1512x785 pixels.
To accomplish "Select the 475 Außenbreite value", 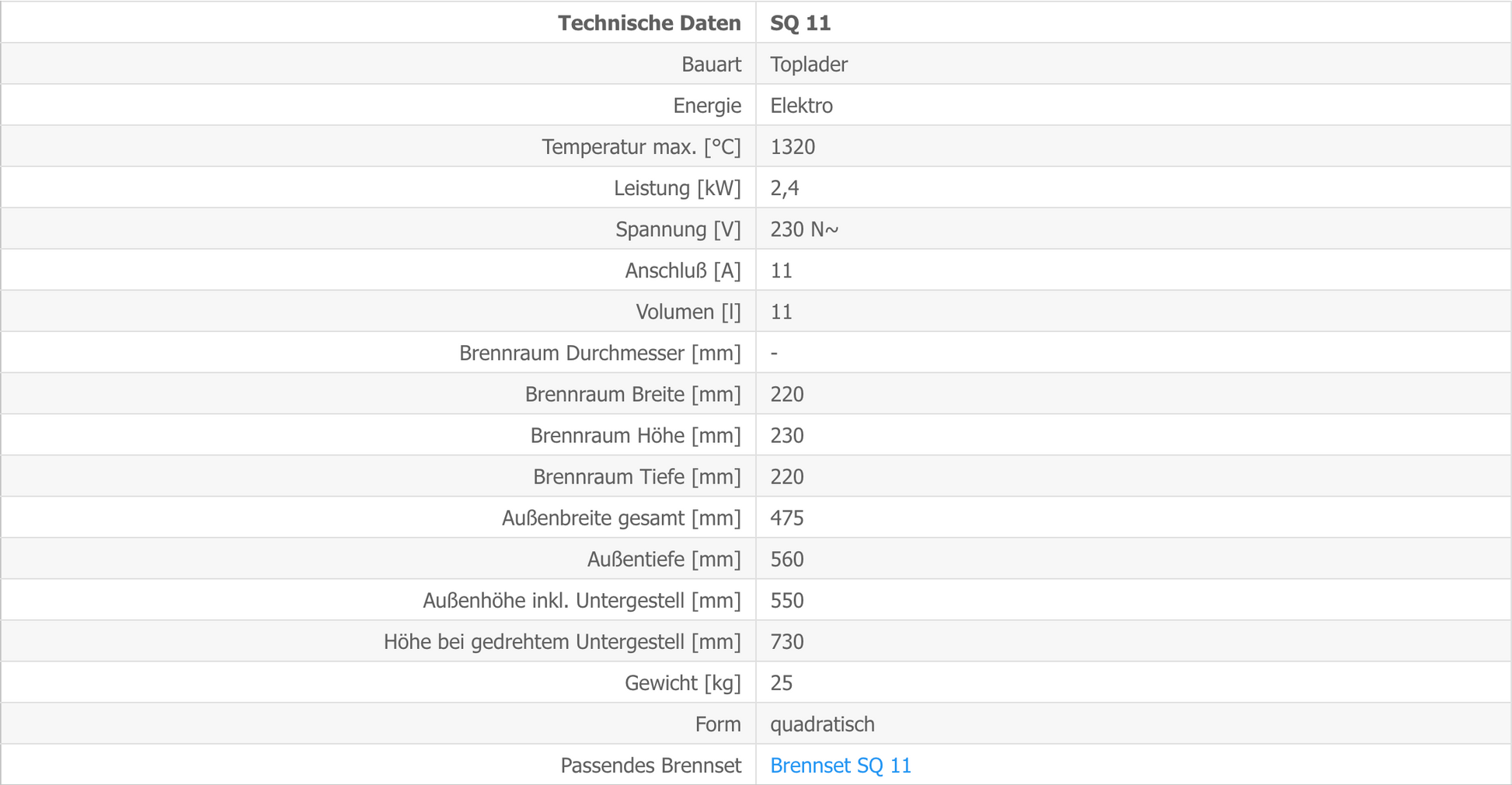I will (x=787, y=518).
